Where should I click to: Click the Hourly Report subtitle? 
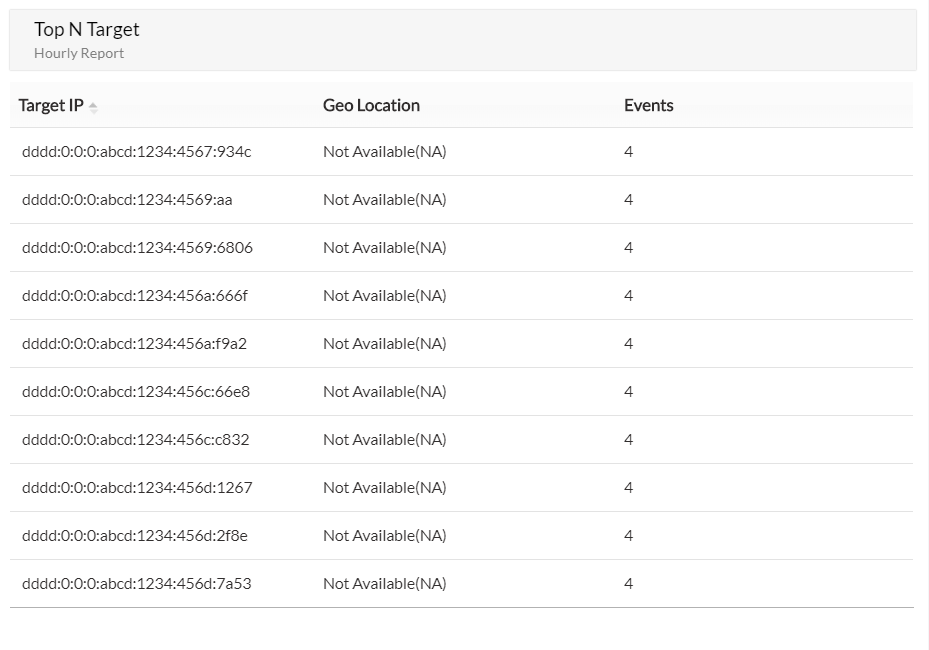click(x=79, y=53)
